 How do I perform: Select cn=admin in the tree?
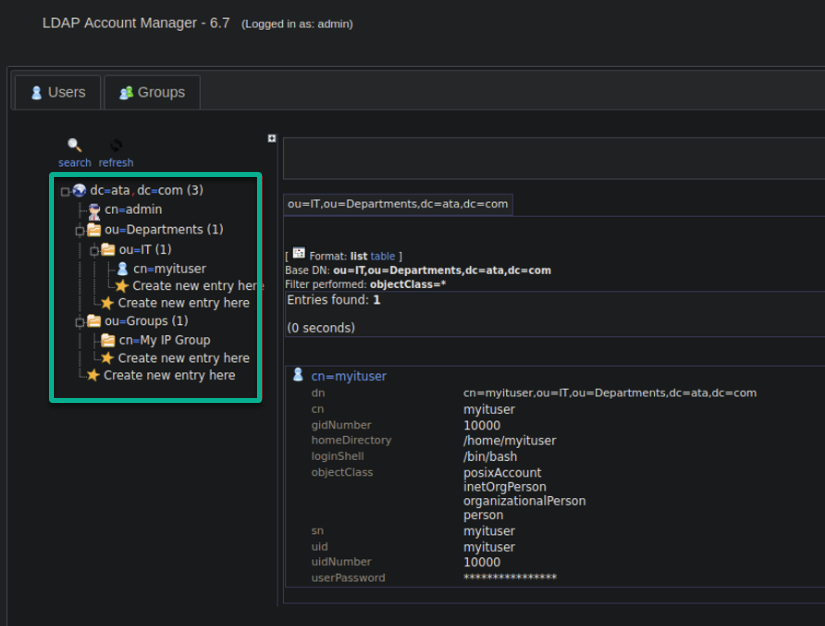133,209
